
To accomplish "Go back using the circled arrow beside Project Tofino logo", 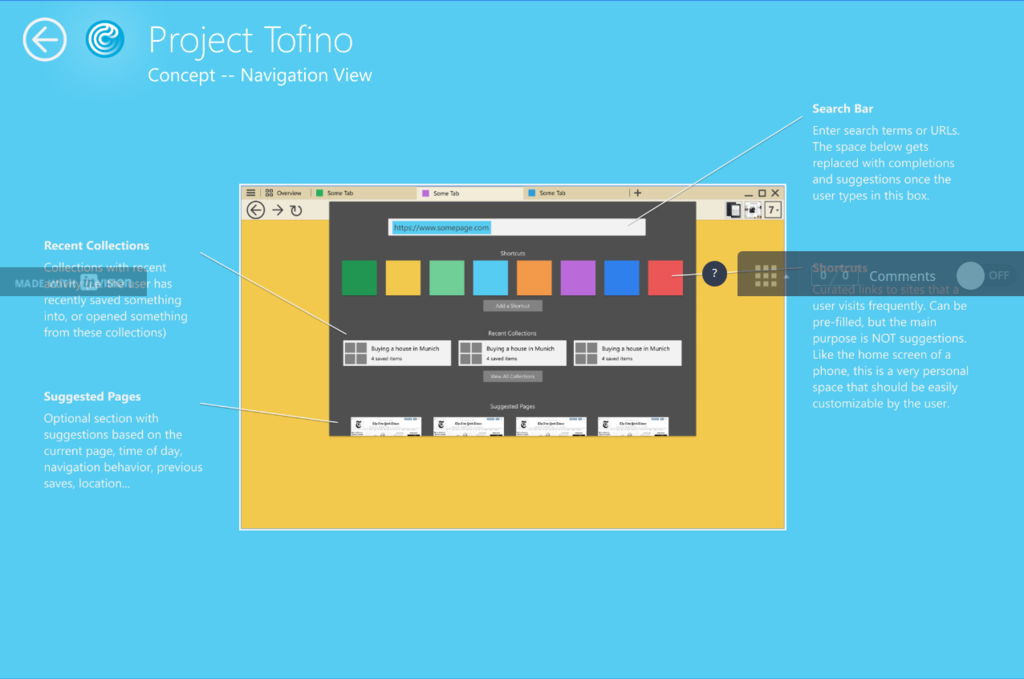I will pos(44,40).
